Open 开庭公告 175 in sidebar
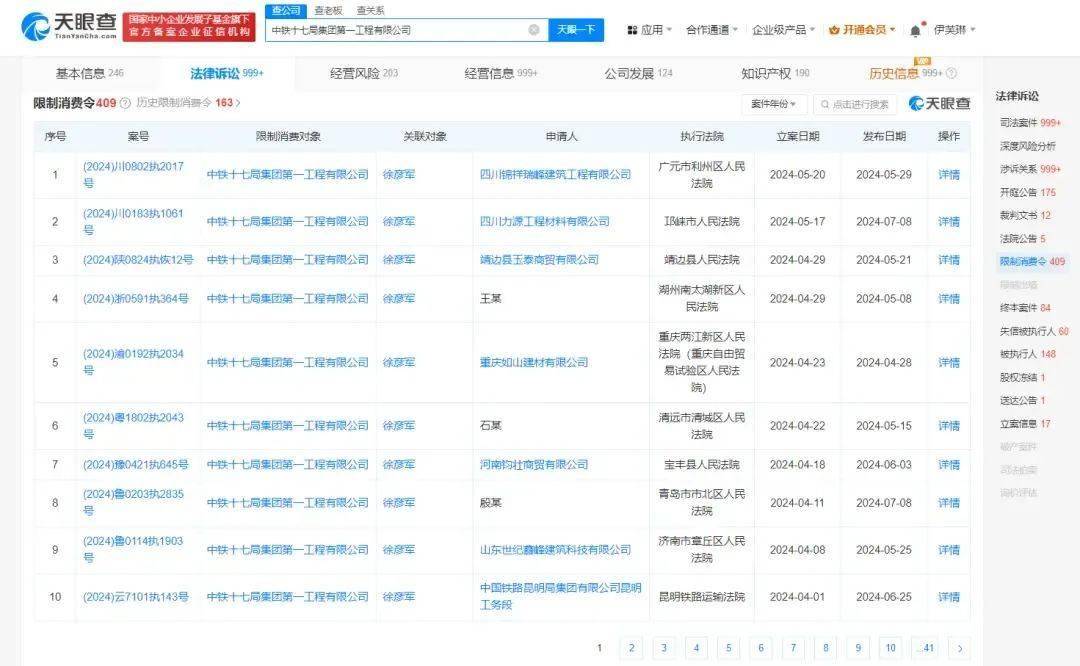Screen dimensions: 1080x666 [1027, 192]
